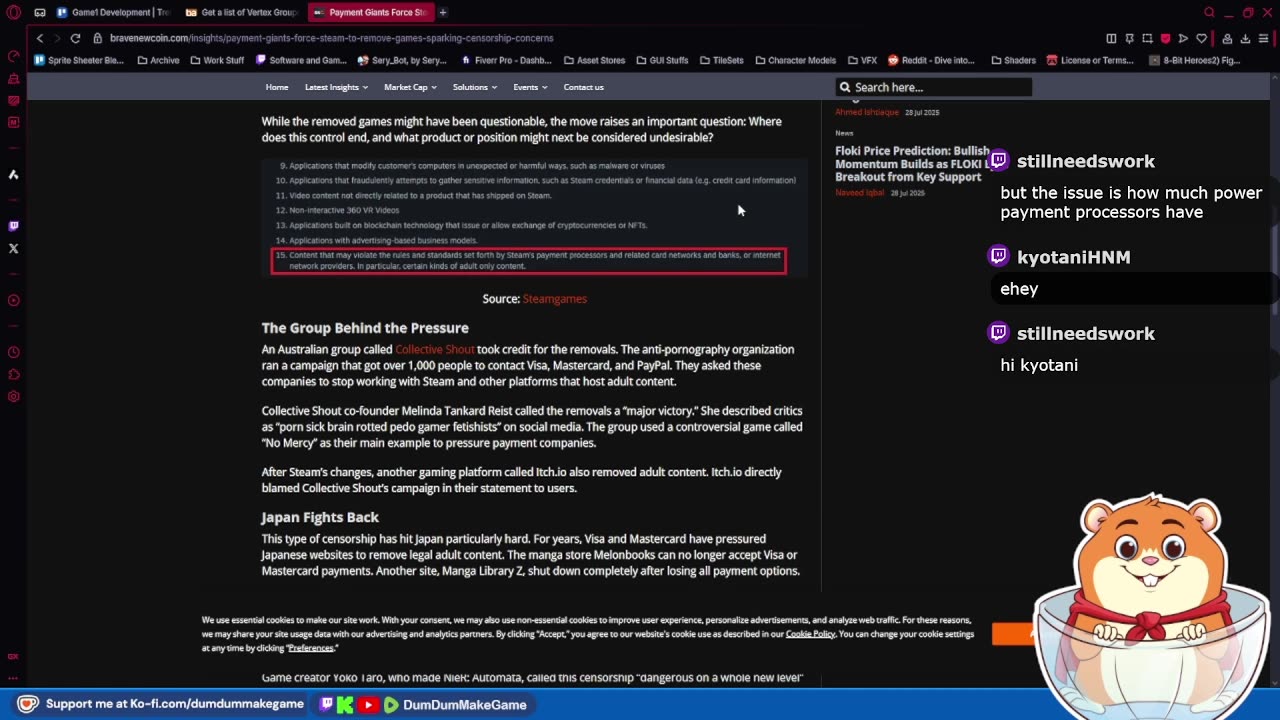The height and width of the screenshot is (720, 1280).
Task: Click the flow send arrow icon
Action: pyautogui.click(x=1183, y=38)
